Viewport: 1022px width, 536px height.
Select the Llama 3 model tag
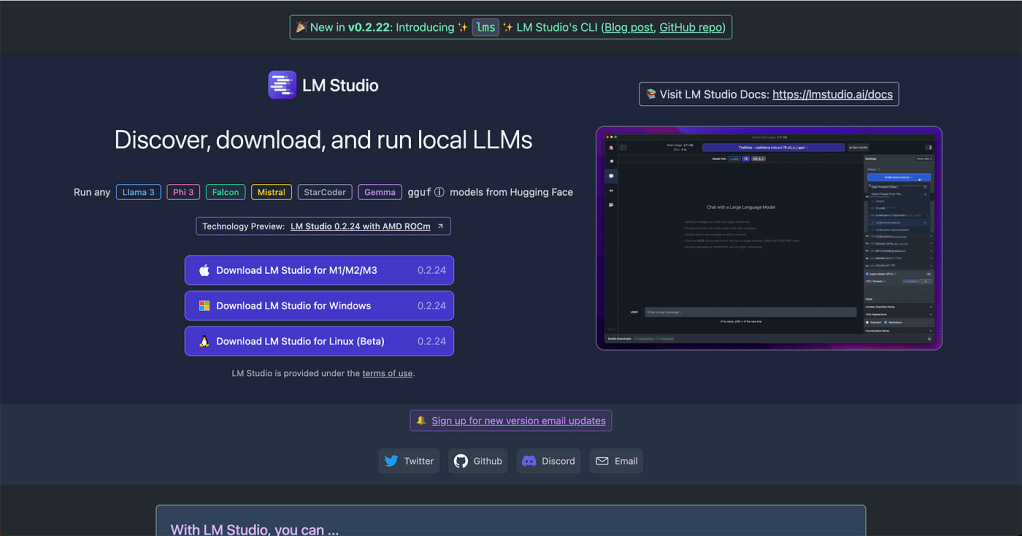click(x=138, y=192)
